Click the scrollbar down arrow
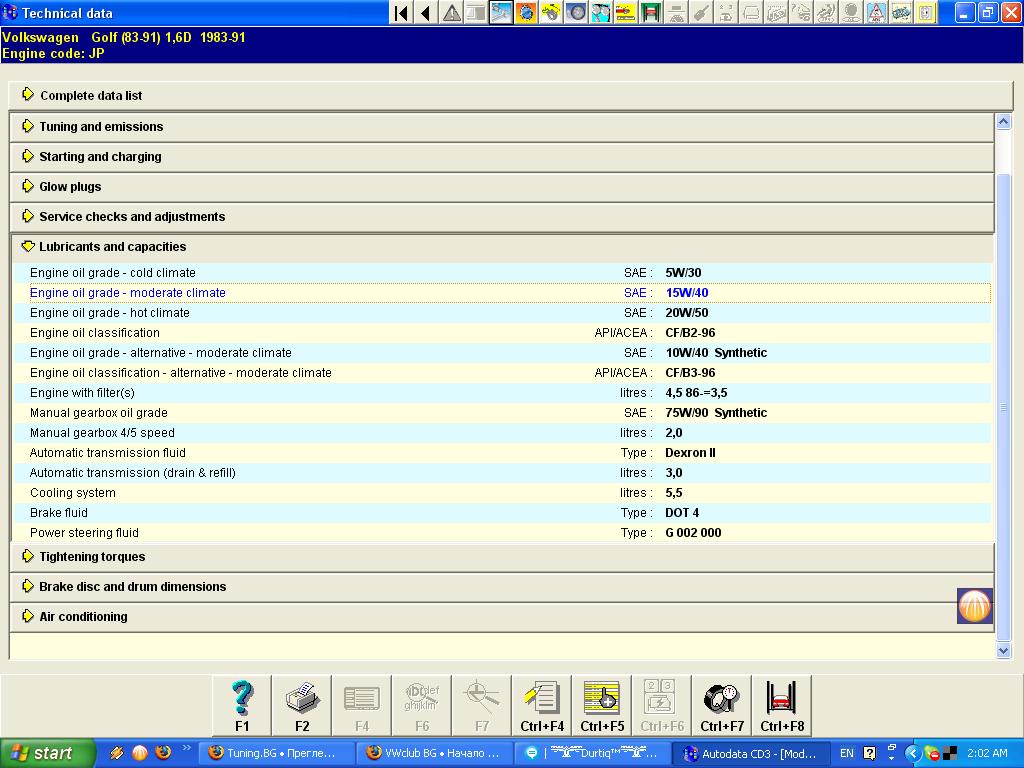 tap(1004, 651)
